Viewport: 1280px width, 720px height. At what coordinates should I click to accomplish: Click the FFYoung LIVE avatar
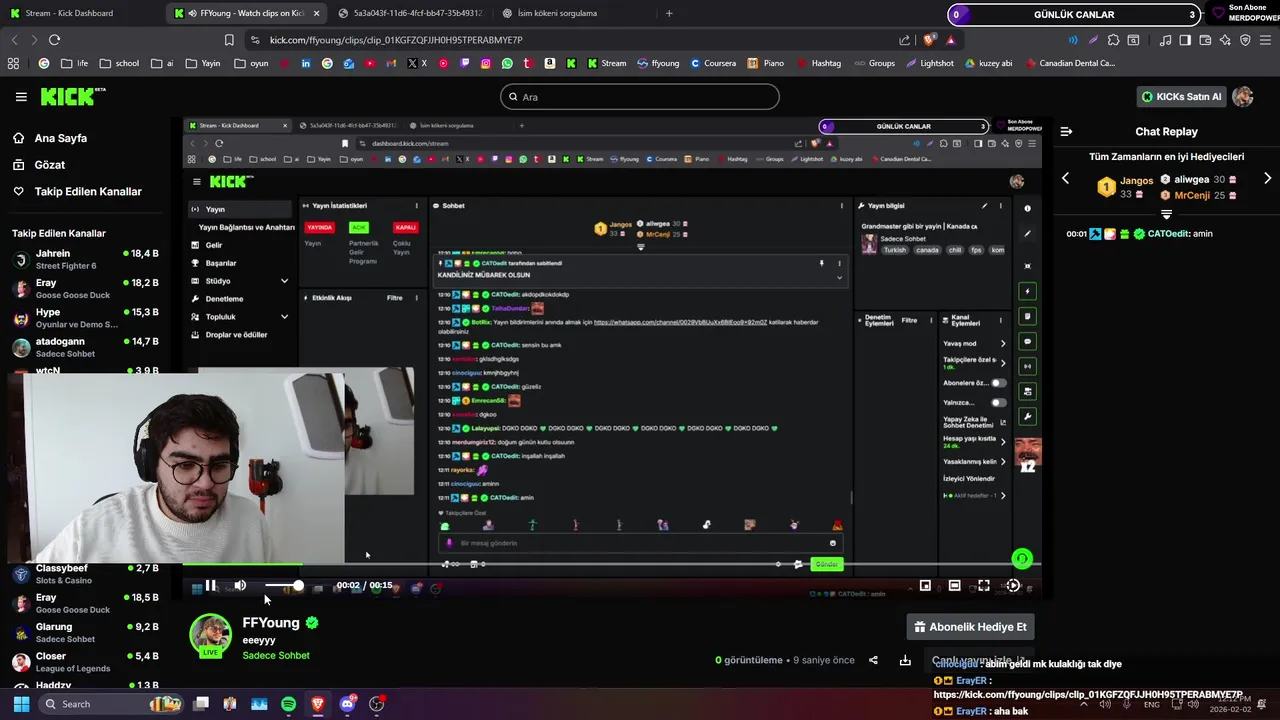[x=211, y=636]
